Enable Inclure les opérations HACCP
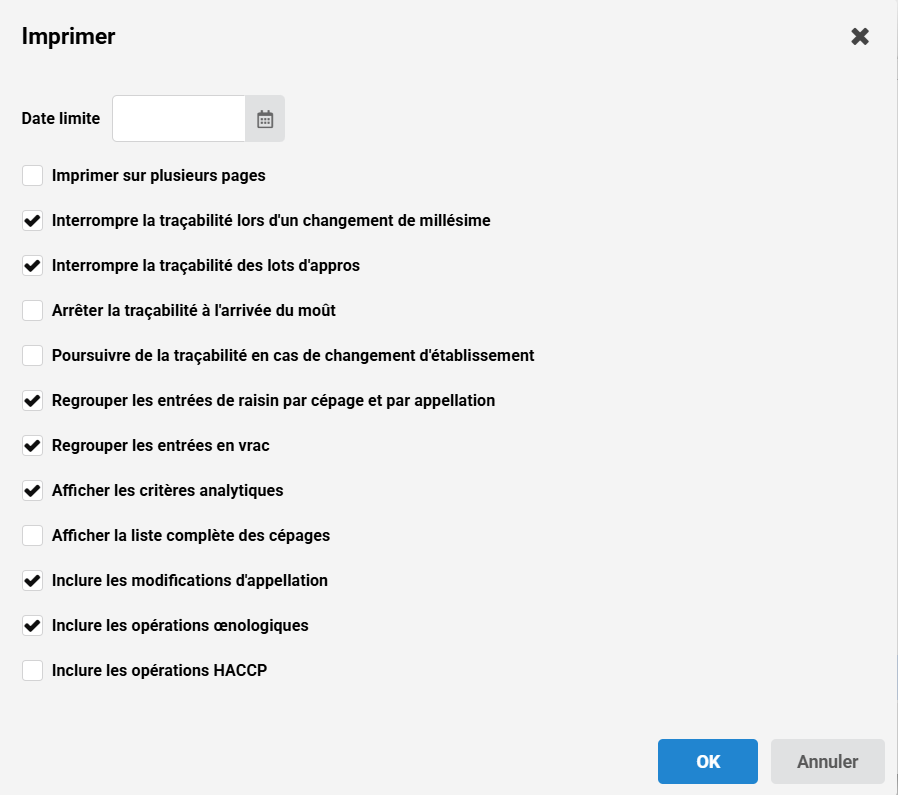 point(33,671)
